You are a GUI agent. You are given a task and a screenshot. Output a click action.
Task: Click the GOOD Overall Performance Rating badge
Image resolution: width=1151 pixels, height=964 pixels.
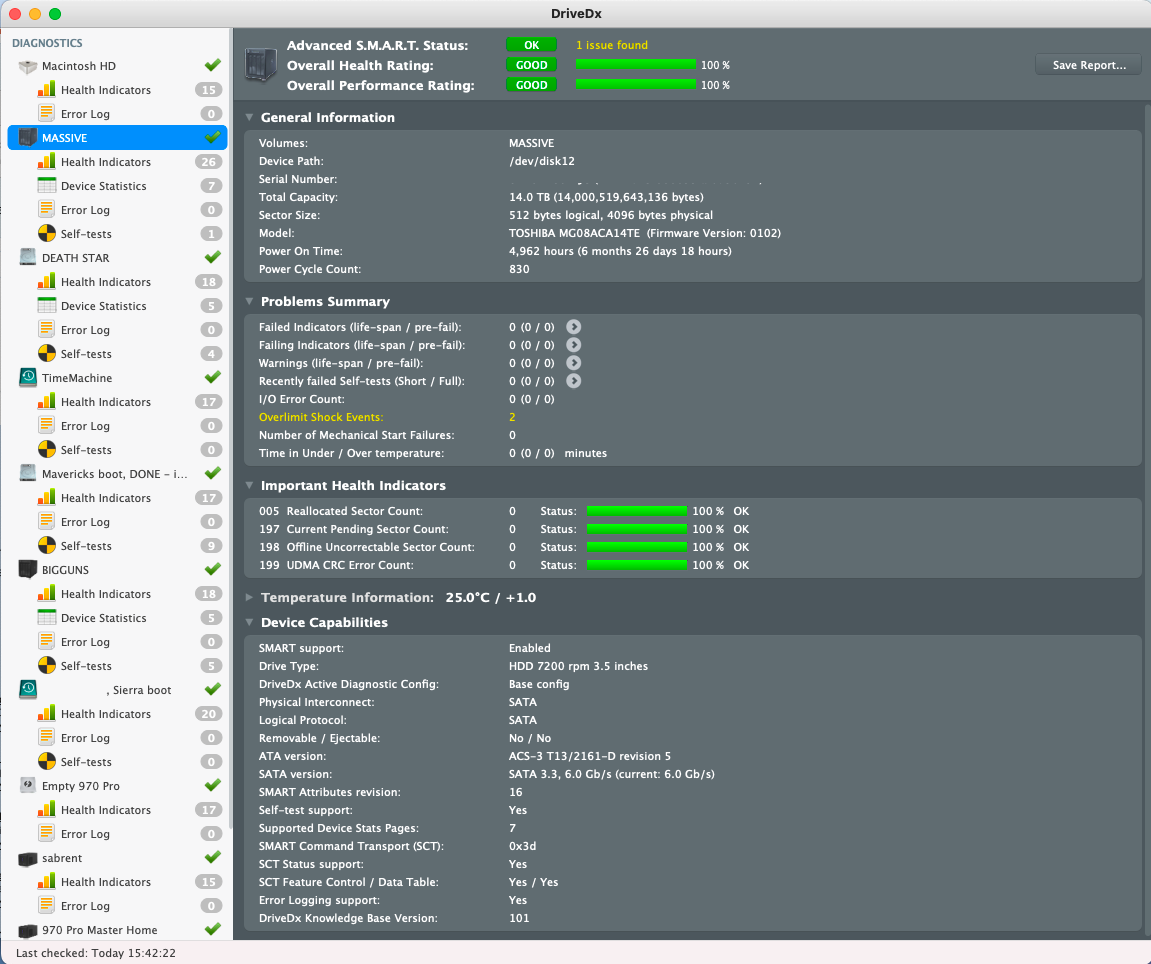pos(531,85)
